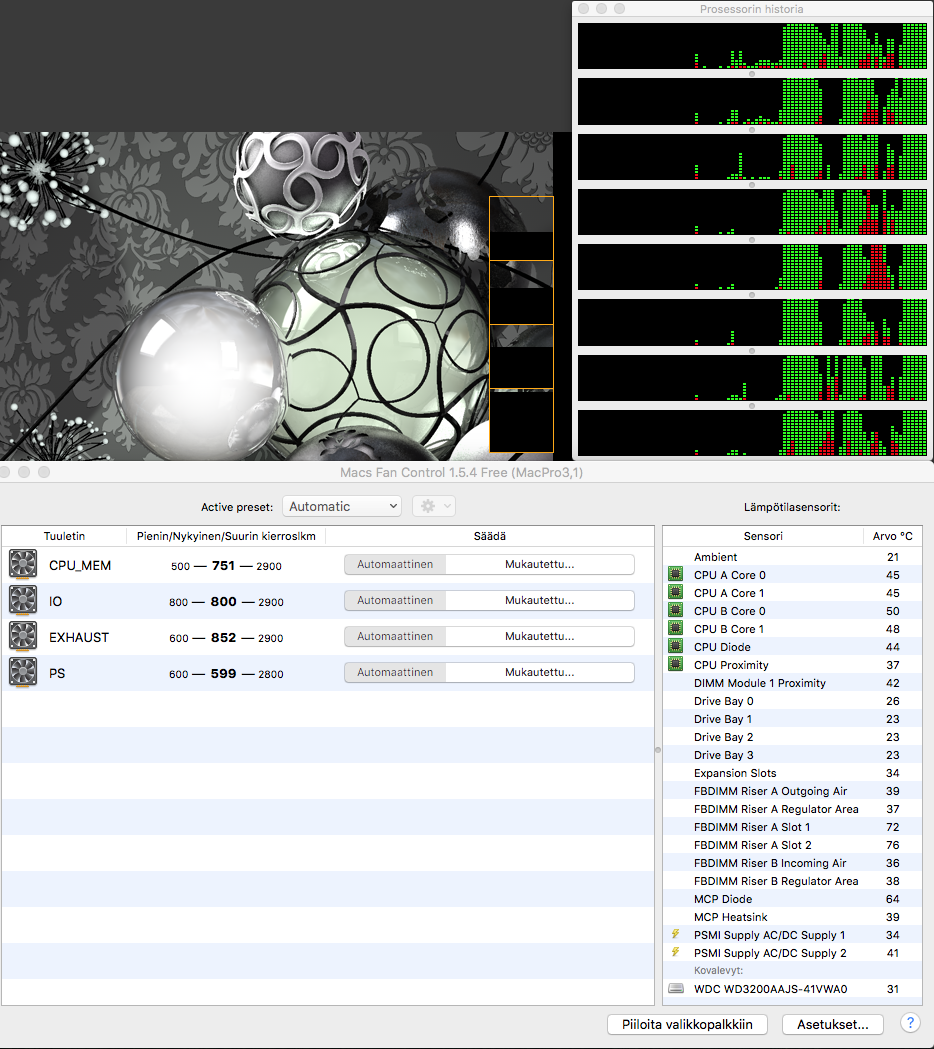
Task: Set IO fan to Automaattinen
Action: coord(395,601)
